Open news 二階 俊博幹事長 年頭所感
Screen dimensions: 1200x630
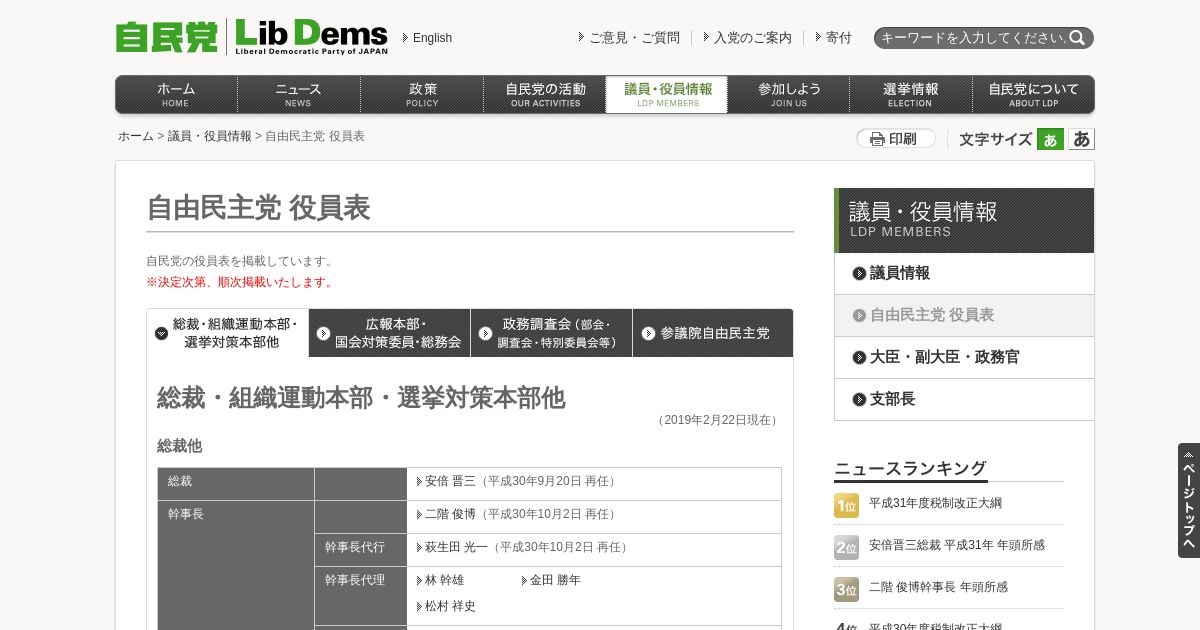(x=938, y=587)
